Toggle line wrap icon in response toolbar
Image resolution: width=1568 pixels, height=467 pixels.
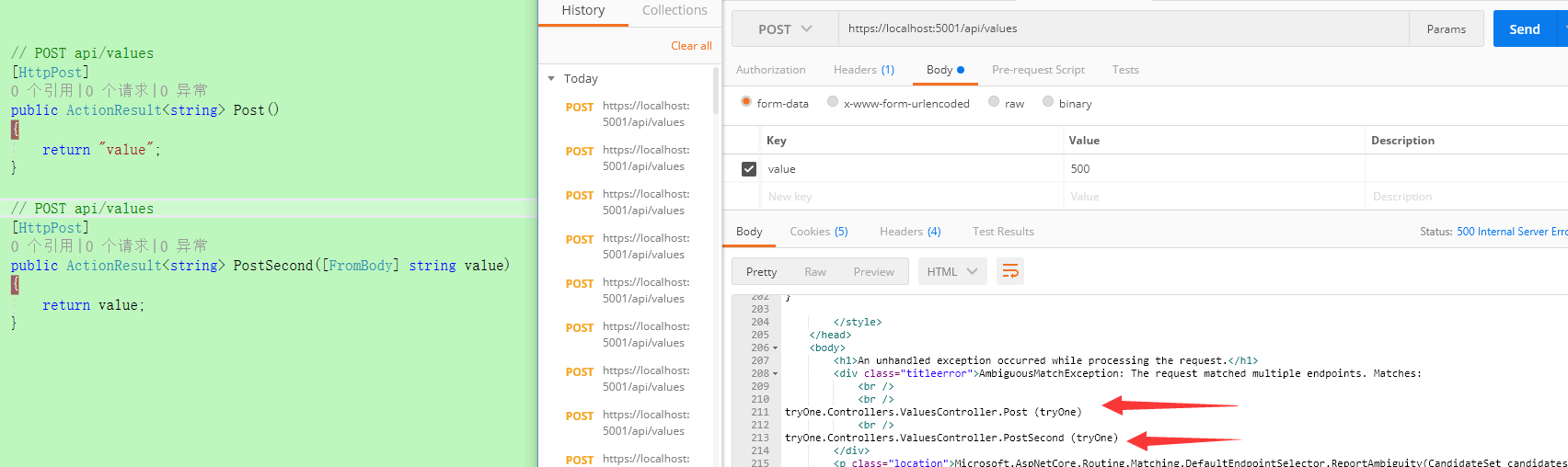click(1010, 271)
